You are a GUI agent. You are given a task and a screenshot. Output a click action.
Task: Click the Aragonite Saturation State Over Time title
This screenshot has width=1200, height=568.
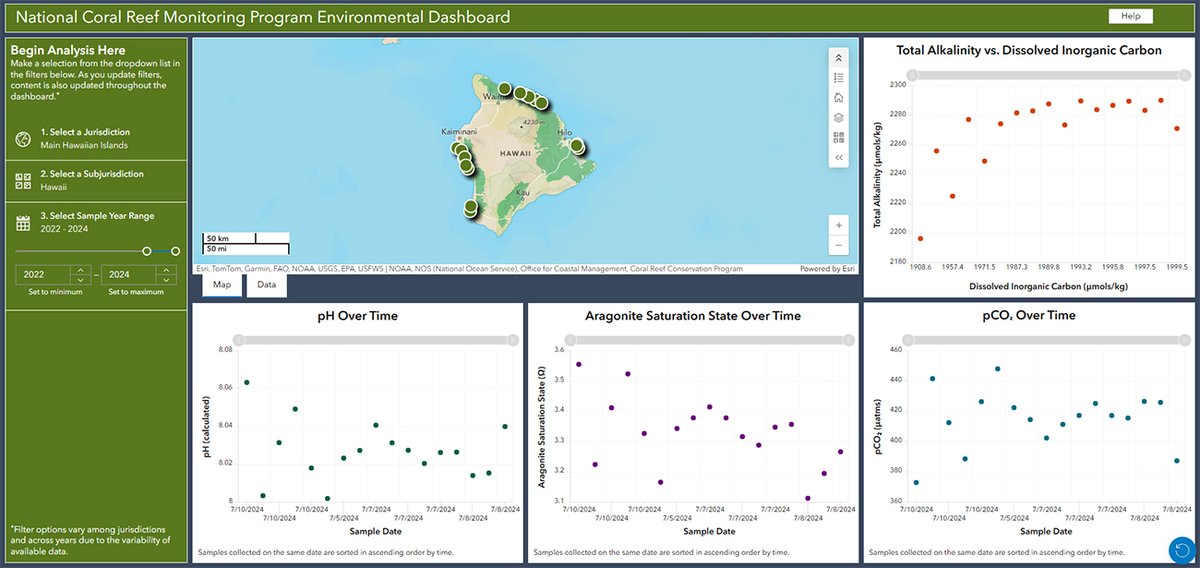tap(693, 316)
